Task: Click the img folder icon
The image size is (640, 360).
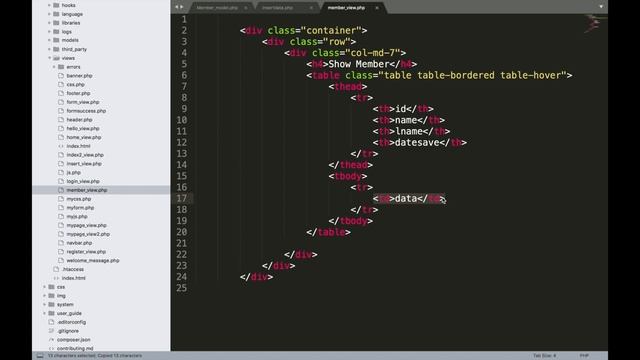Action: coord(51,296)
